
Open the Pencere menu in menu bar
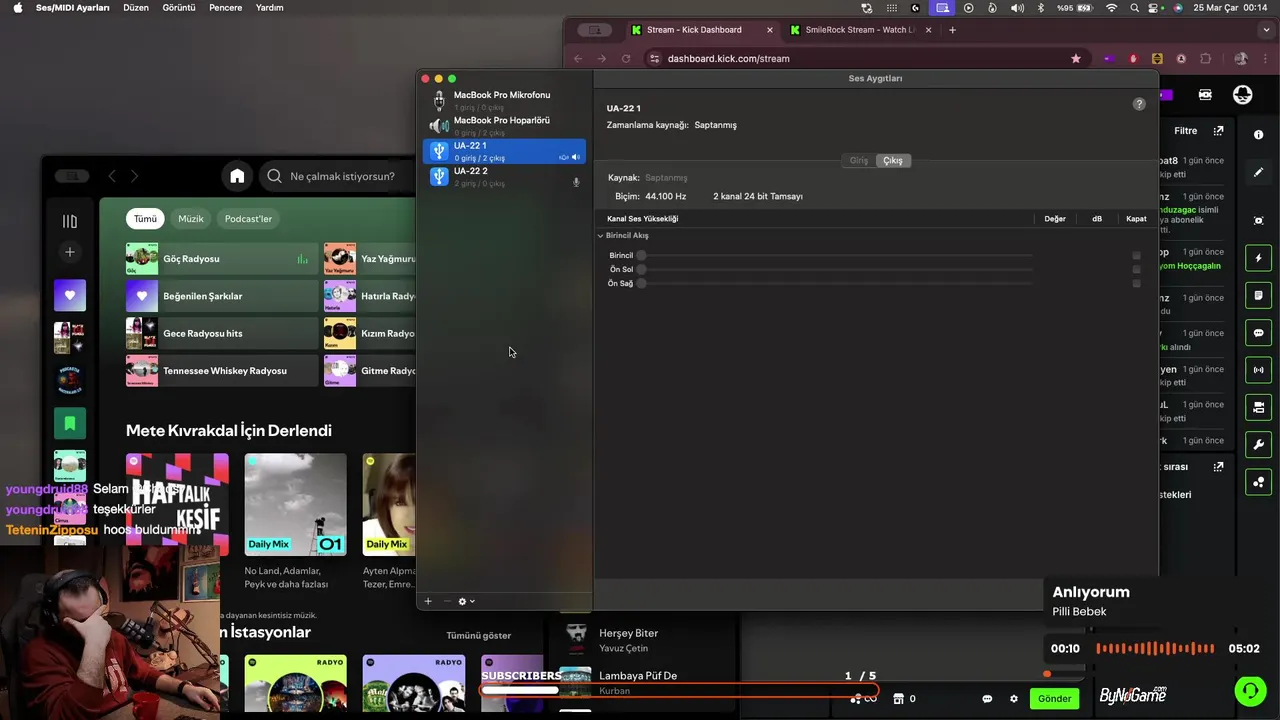click(226, 7)
